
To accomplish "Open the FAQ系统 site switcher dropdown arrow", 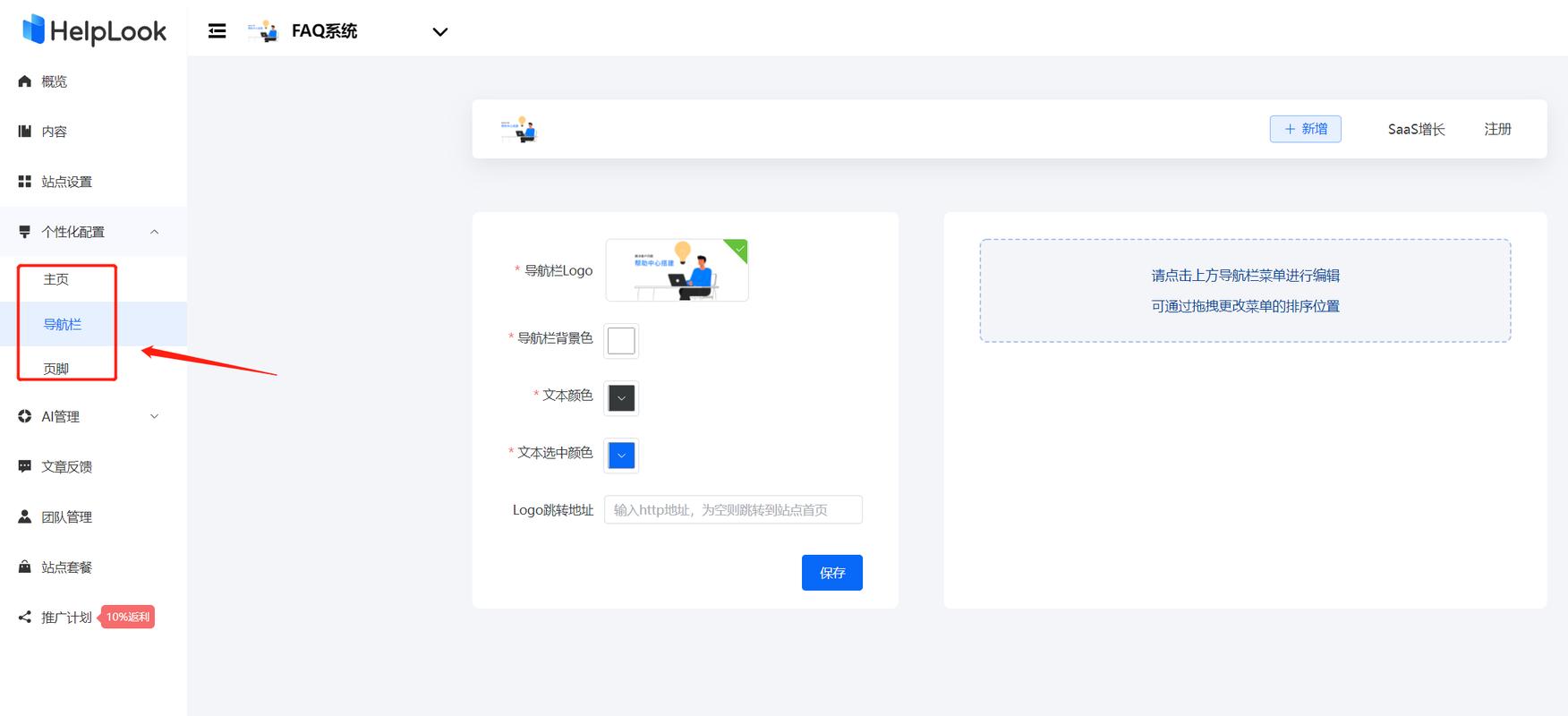I will pos(439,32).
